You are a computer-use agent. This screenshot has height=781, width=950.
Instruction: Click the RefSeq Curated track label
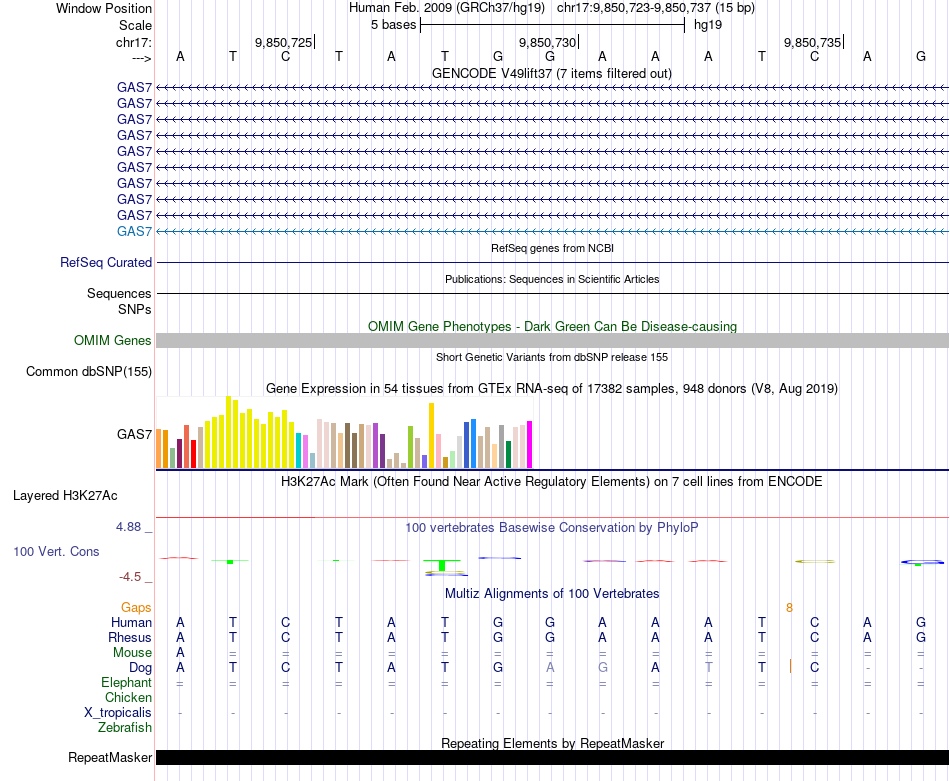tap(106, 263)
